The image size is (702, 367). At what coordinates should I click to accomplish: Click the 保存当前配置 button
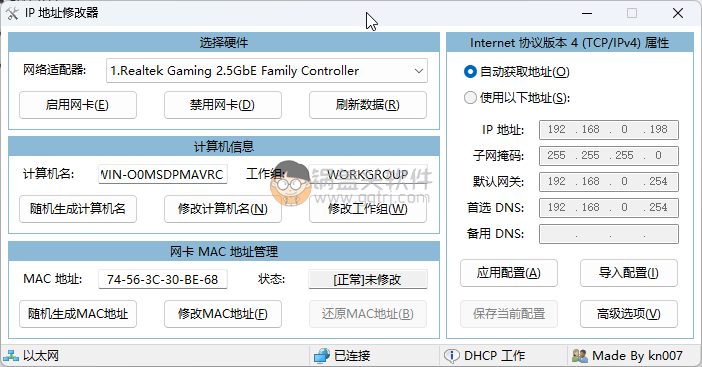coord(509,314)
